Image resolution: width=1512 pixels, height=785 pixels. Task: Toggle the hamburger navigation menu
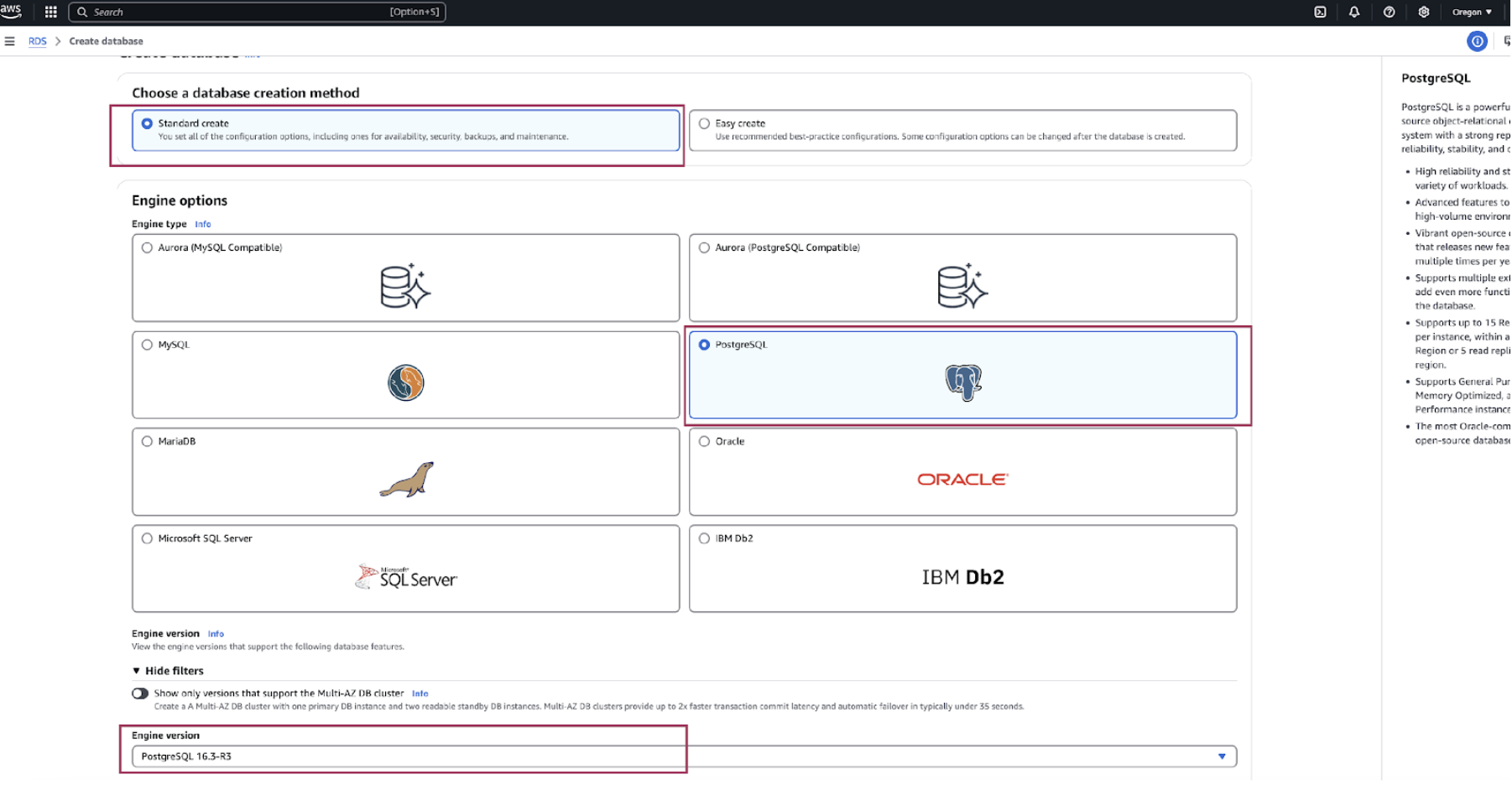[10, 41]
